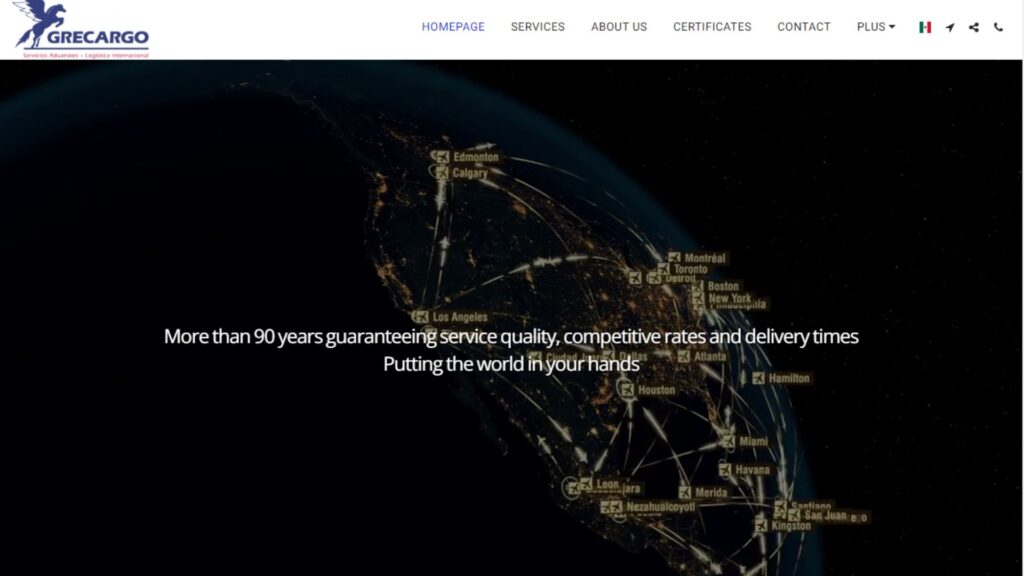Switch language with the Mexico flag icon

[x=925, y=27]
